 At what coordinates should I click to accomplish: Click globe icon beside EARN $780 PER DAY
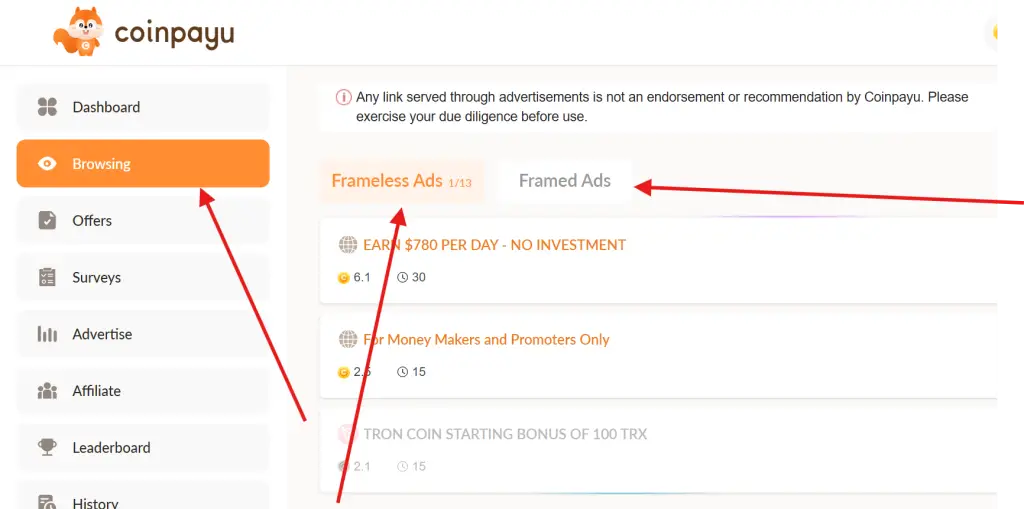348,245
